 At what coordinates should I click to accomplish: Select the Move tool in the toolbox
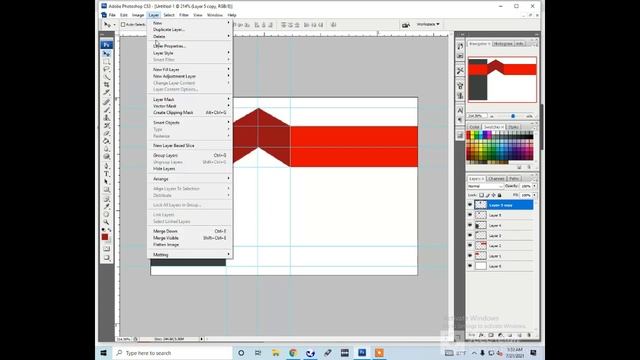(x=107, y=53)
